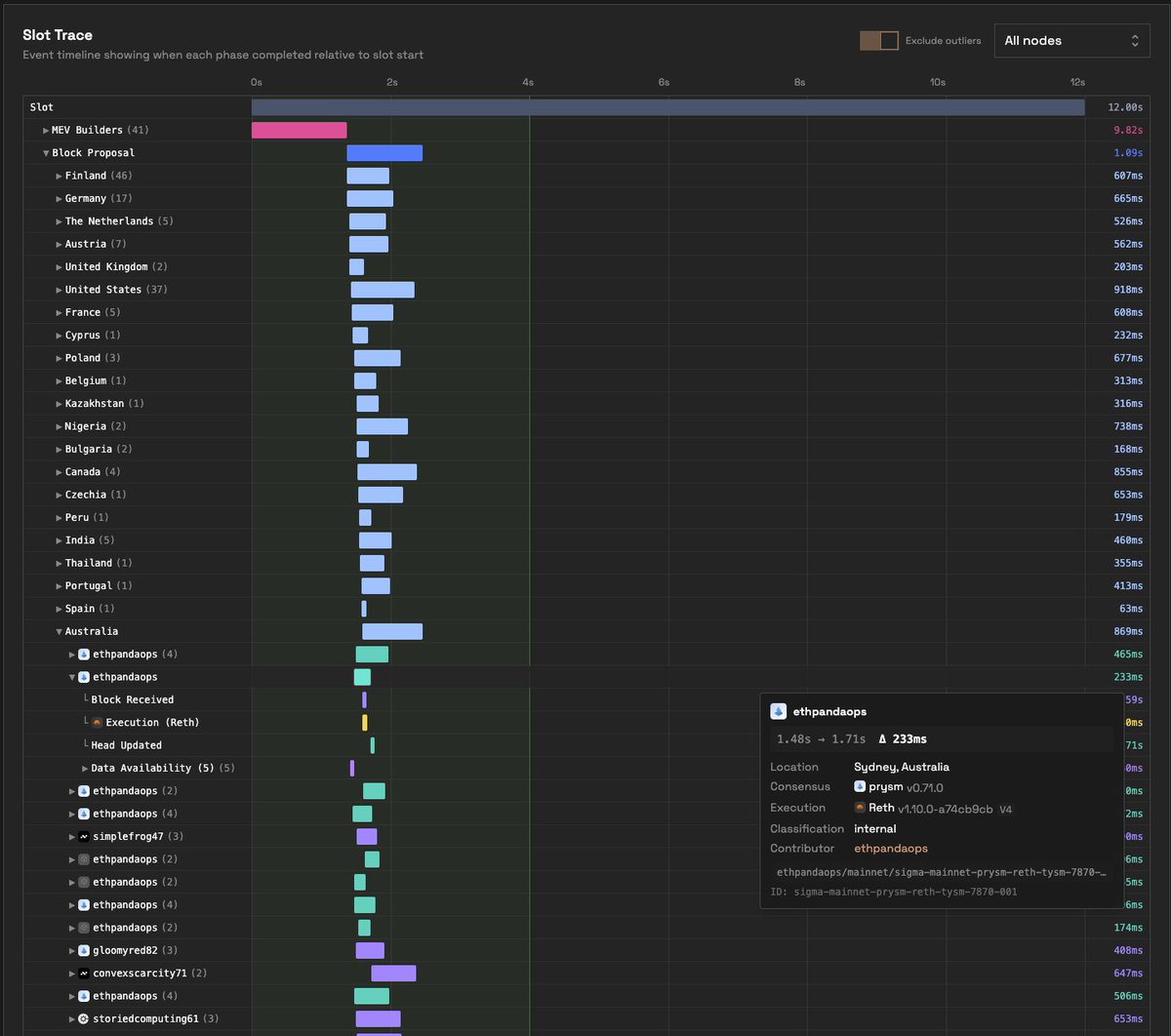Expand the Germany (17) group
Screen dimensions: 1171x1036
tap(59, 199)
